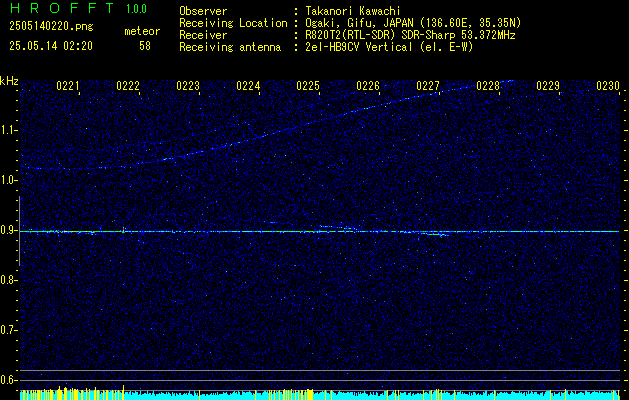Click the 0228 time marker

click(x=488, y=86)
